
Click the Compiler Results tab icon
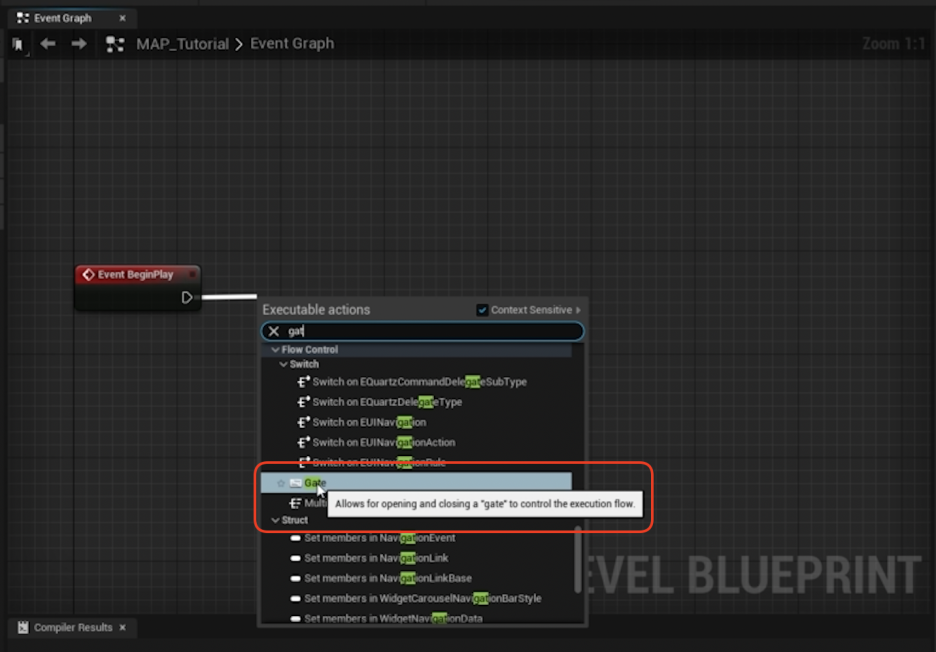coord(23,628)
